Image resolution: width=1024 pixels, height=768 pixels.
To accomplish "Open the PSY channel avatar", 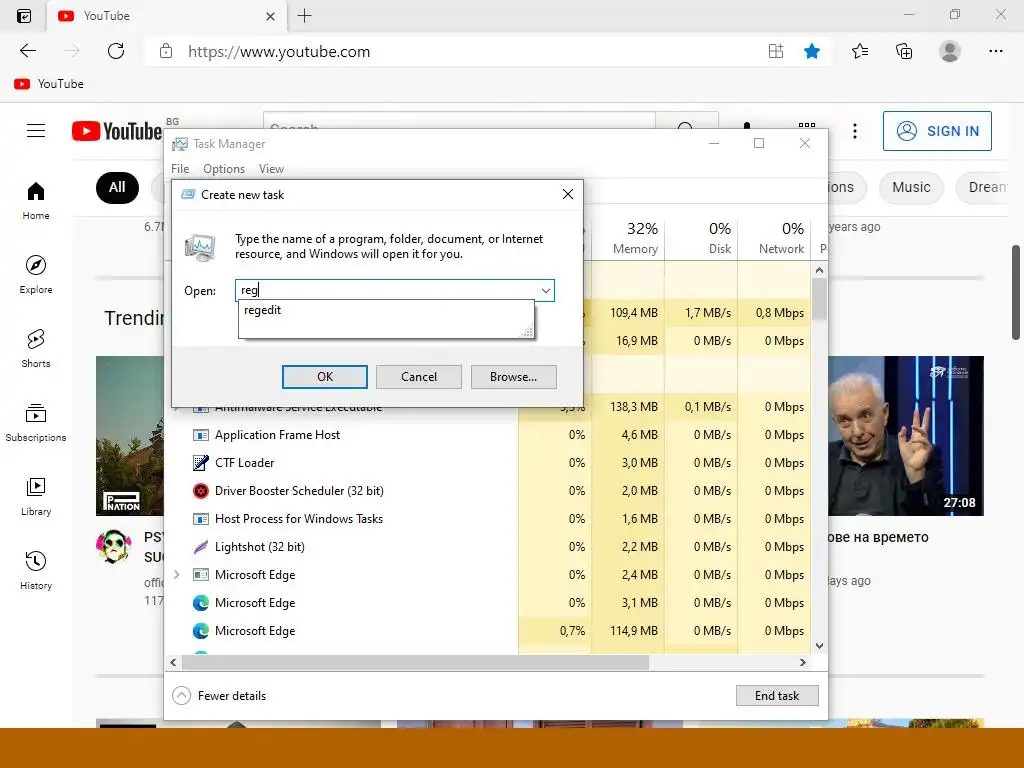I will pyautogui.click(x=114, y=547).
